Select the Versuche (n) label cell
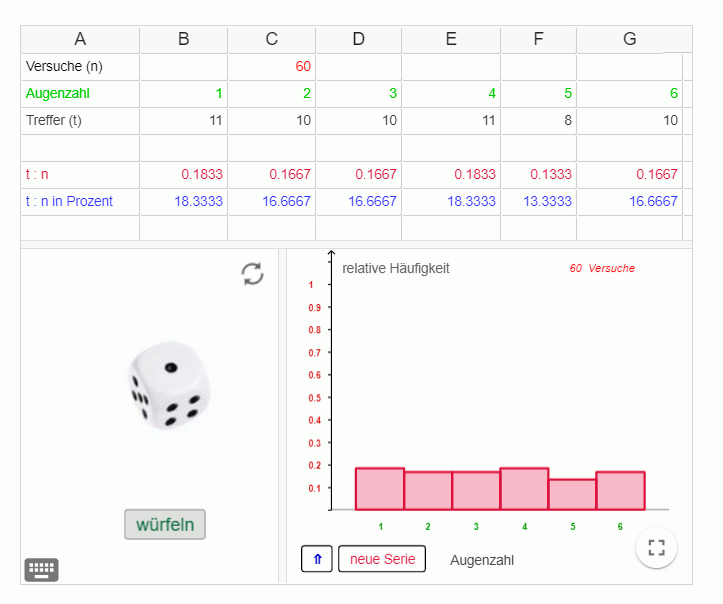This screenshot has width=723, height=604. tap(80, 67)
